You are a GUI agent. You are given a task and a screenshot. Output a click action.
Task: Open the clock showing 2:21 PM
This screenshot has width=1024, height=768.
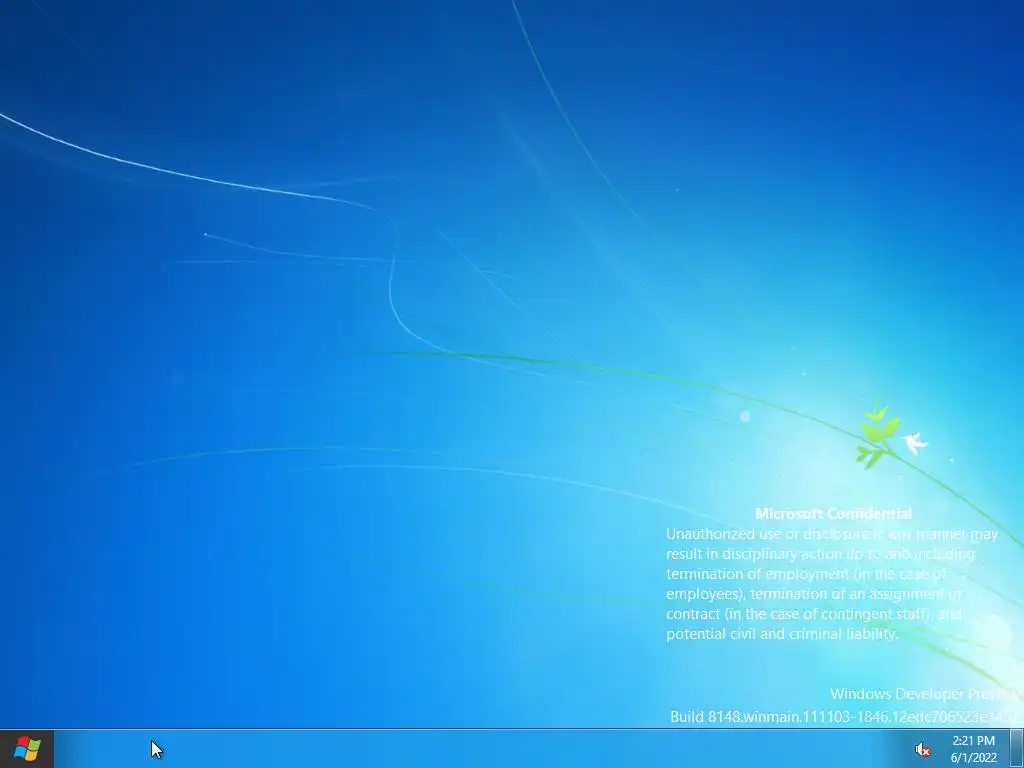[973, 741]
